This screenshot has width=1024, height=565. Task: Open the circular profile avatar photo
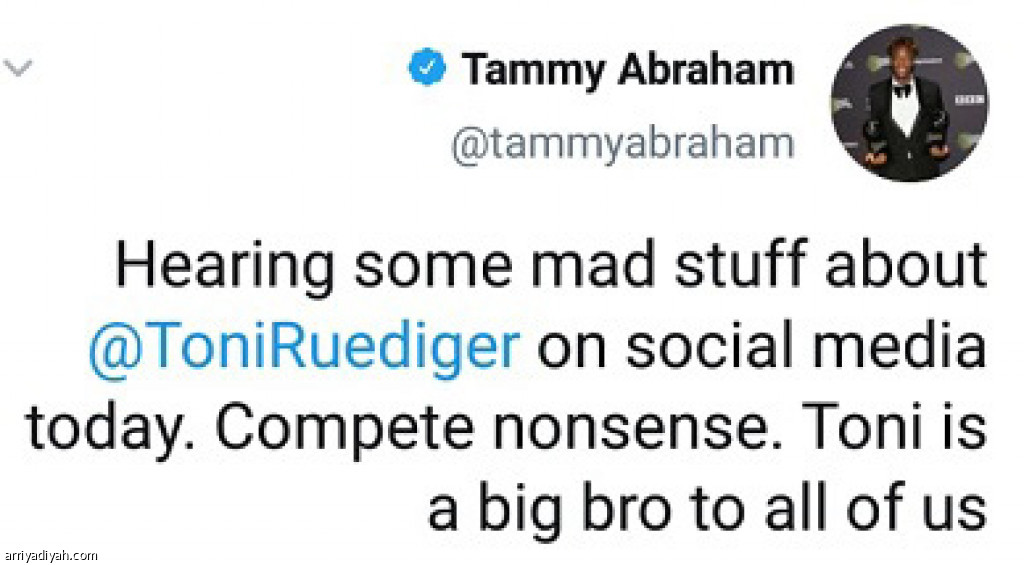pos(909,103)
